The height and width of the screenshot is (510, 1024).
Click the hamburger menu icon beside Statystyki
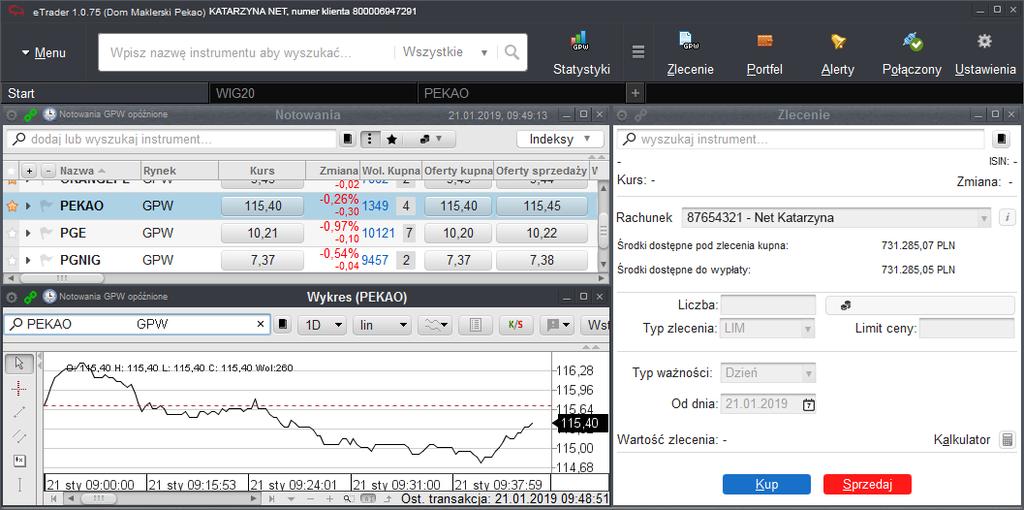(639, 52)
